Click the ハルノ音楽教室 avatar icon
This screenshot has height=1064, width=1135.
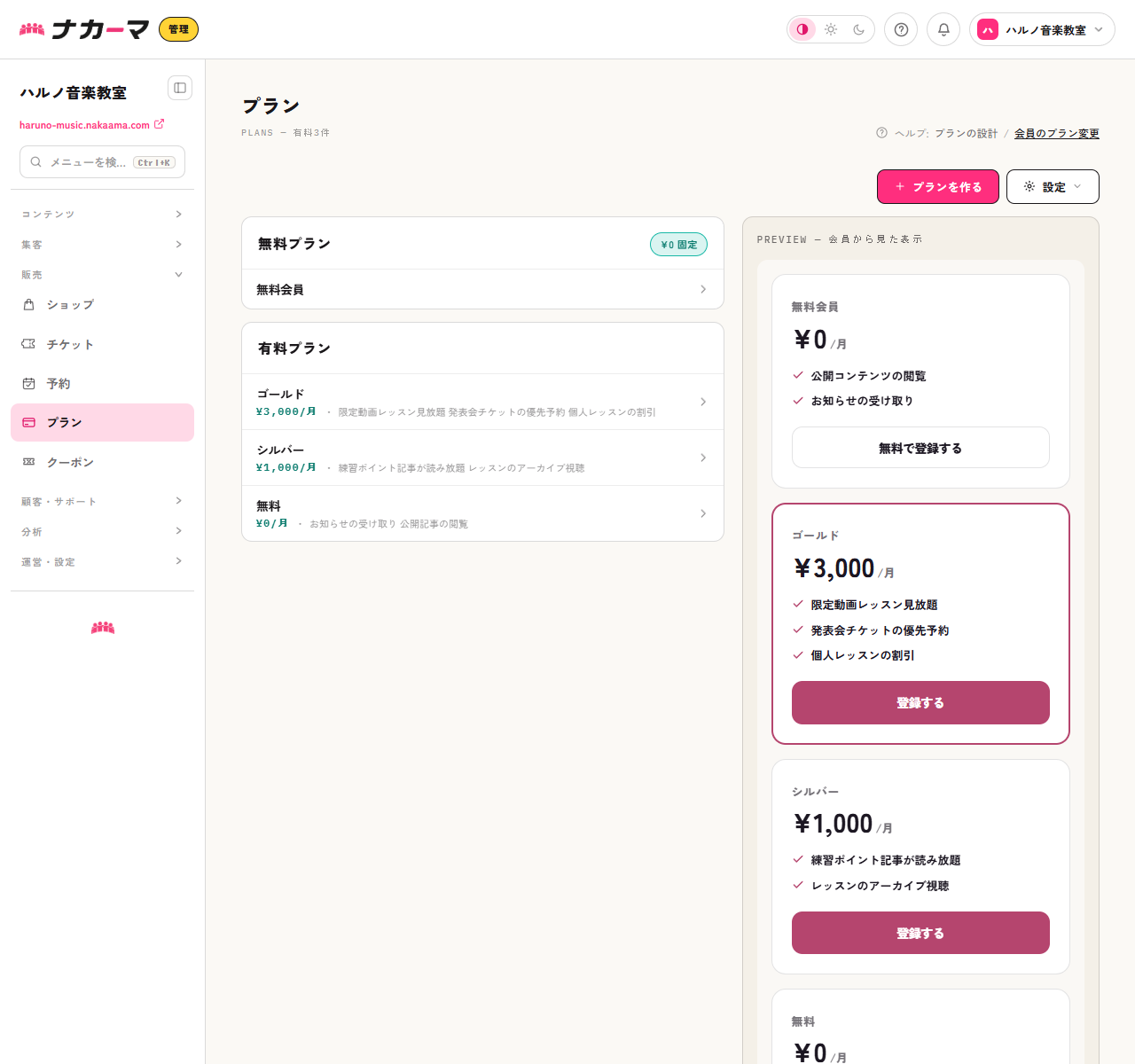tap(988, 29)
